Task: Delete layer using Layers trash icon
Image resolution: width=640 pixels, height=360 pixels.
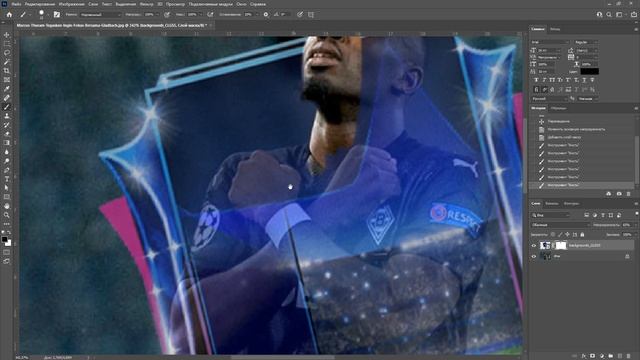Action: [629, 356]
